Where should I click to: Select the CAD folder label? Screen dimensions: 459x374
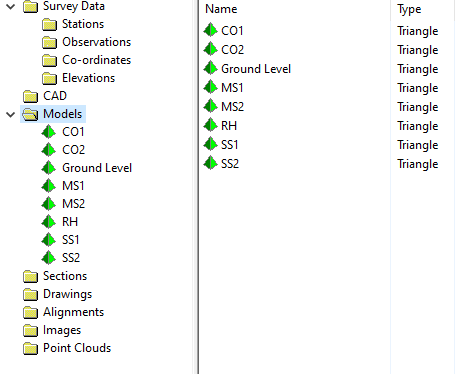pos(55,96)
